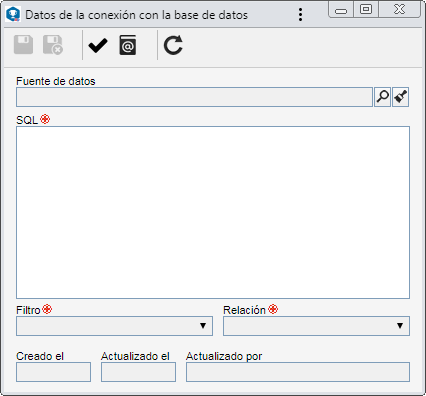Screen dimensions: 426x396
Task: Clear Fuente de datos with brush icon
Action: pyautogui.click(x=401, y=97)
